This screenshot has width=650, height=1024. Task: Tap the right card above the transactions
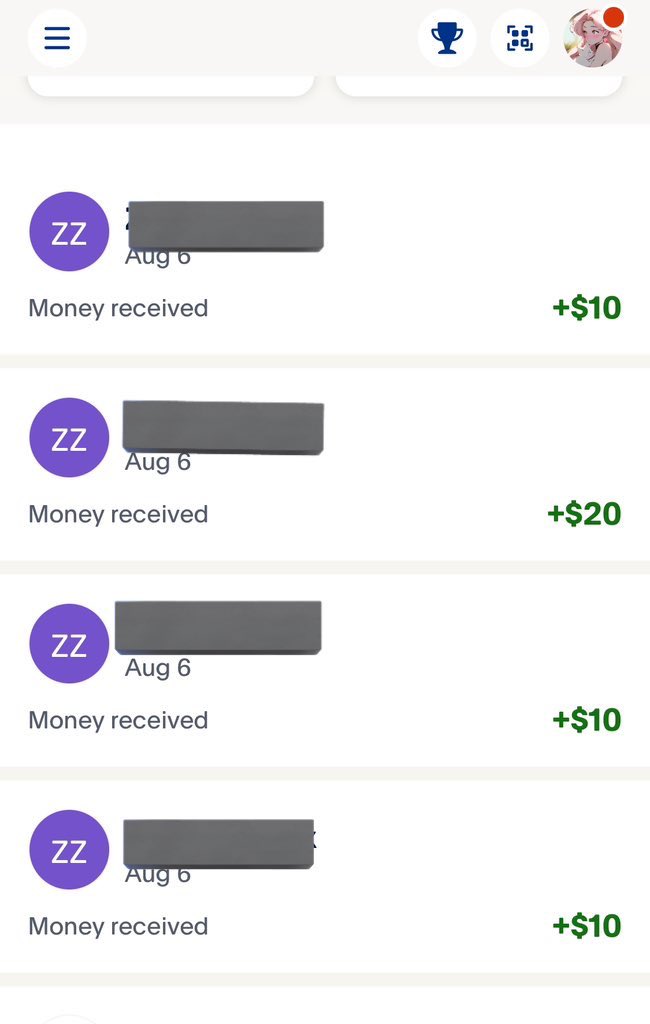479,86
